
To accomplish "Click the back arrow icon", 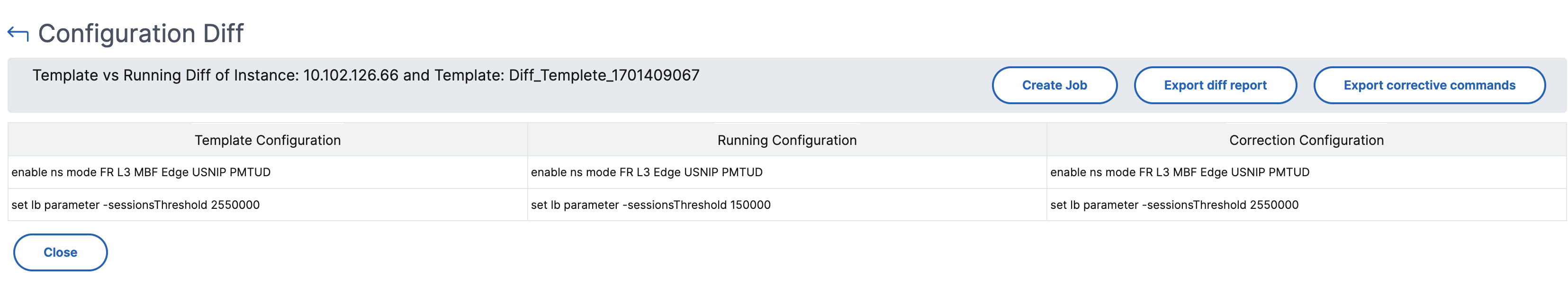I will click(x=18, y=34).
